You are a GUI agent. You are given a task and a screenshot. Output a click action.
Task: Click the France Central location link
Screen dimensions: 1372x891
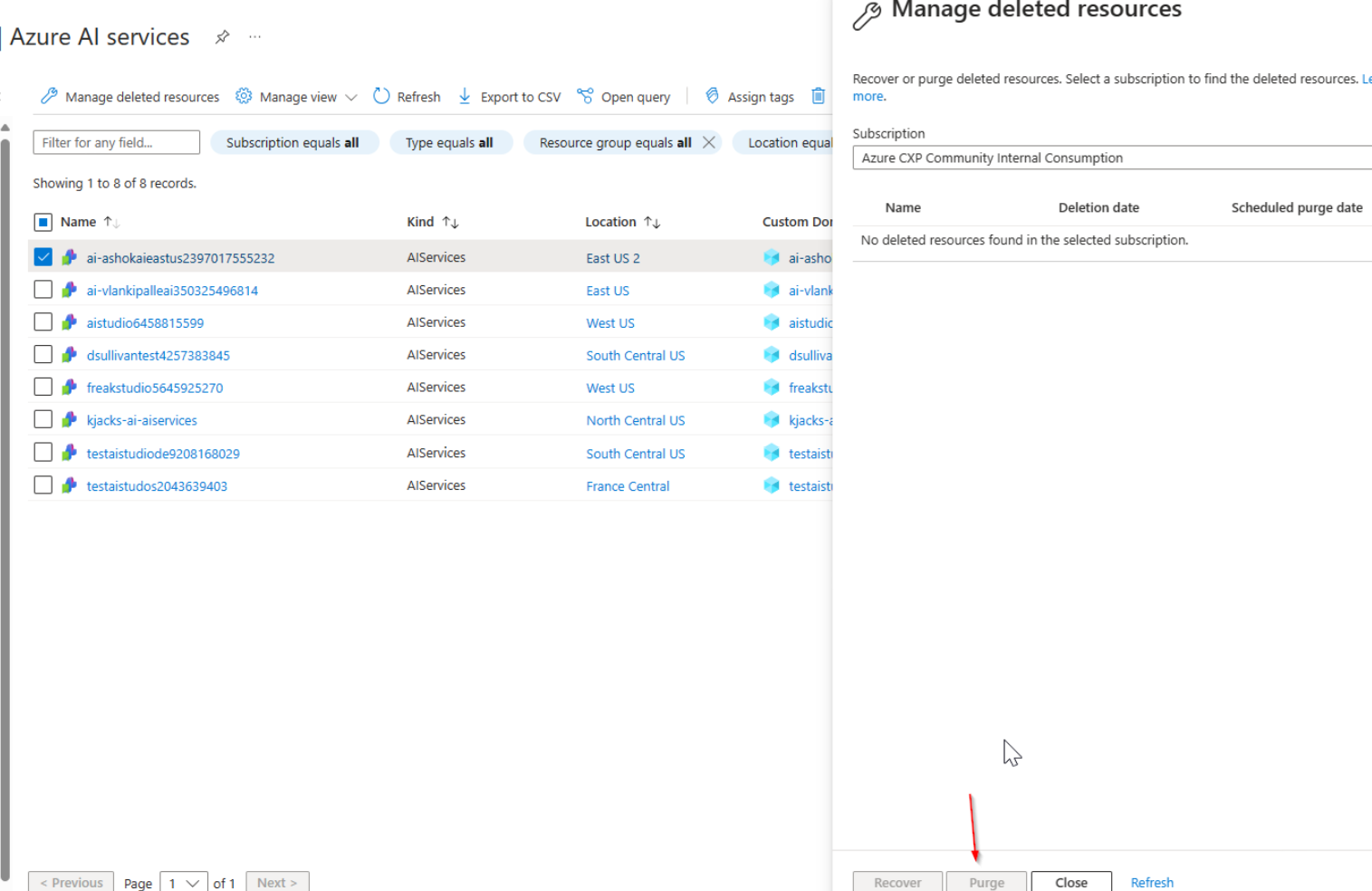[x=628, y=486]
